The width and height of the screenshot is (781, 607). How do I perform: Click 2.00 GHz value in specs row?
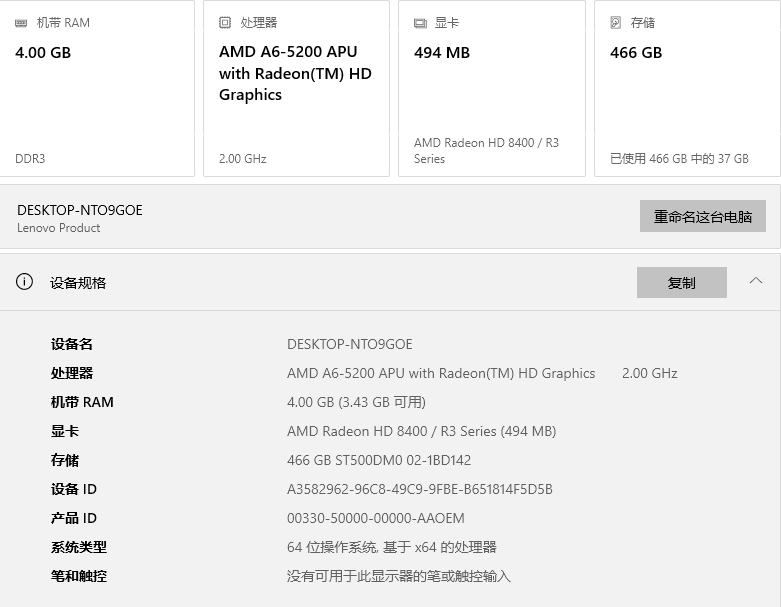click(650, 373)
